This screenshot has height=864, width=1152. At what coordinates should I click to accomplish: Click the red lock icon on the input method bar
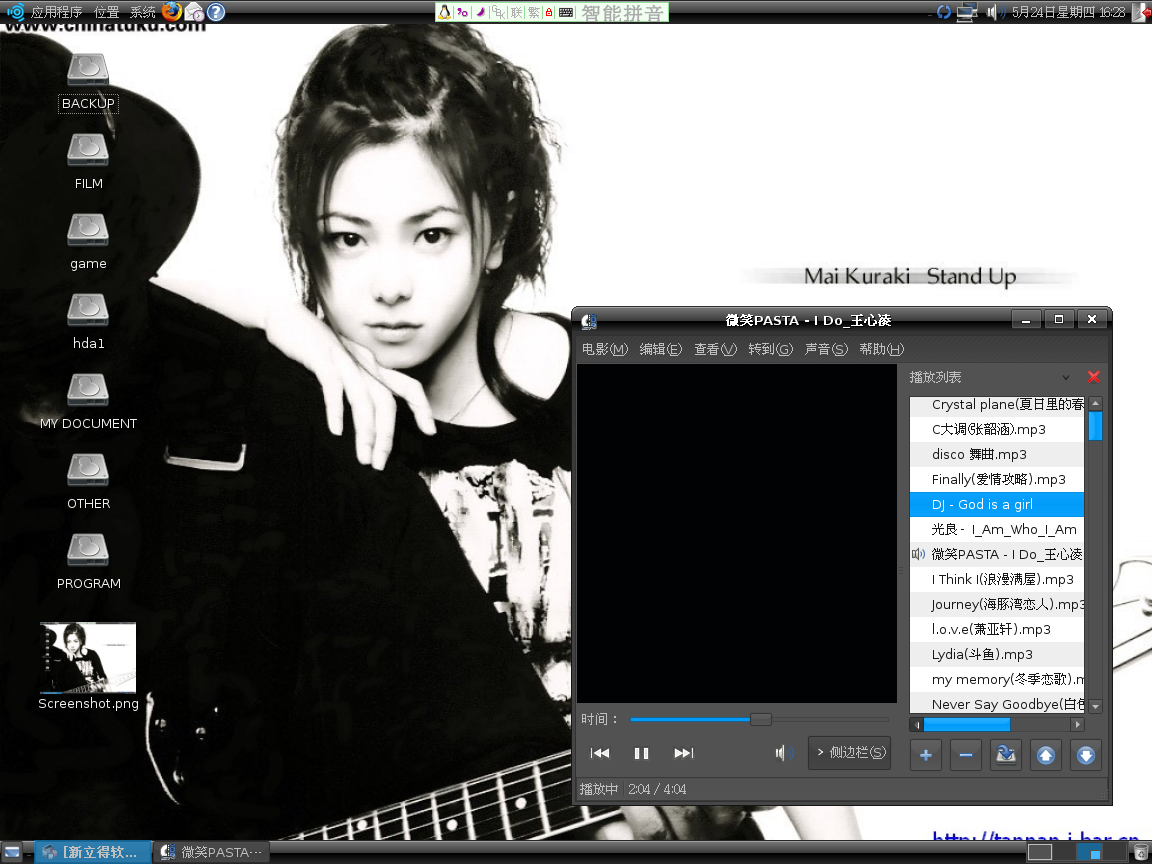(x=549, y=12)
